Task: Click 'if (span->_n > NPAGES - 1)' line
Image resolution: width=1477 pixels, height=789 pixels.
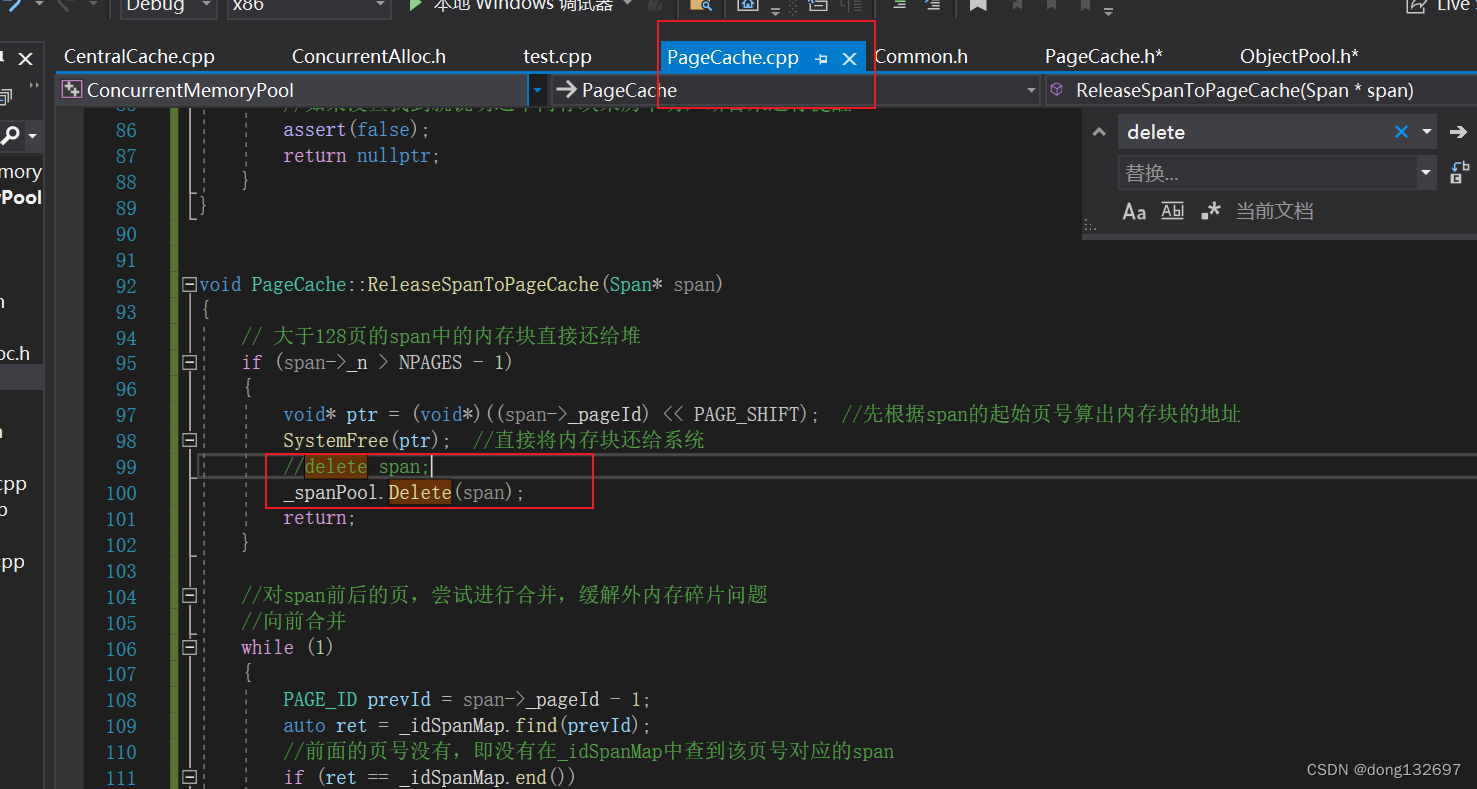Action: 377,363
